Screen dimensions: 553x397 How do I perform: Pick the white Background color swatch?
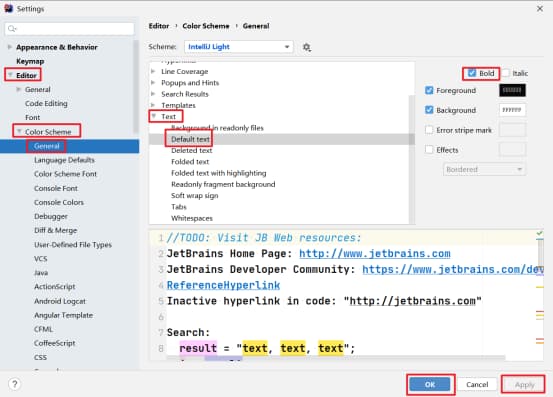coord(512,110)
